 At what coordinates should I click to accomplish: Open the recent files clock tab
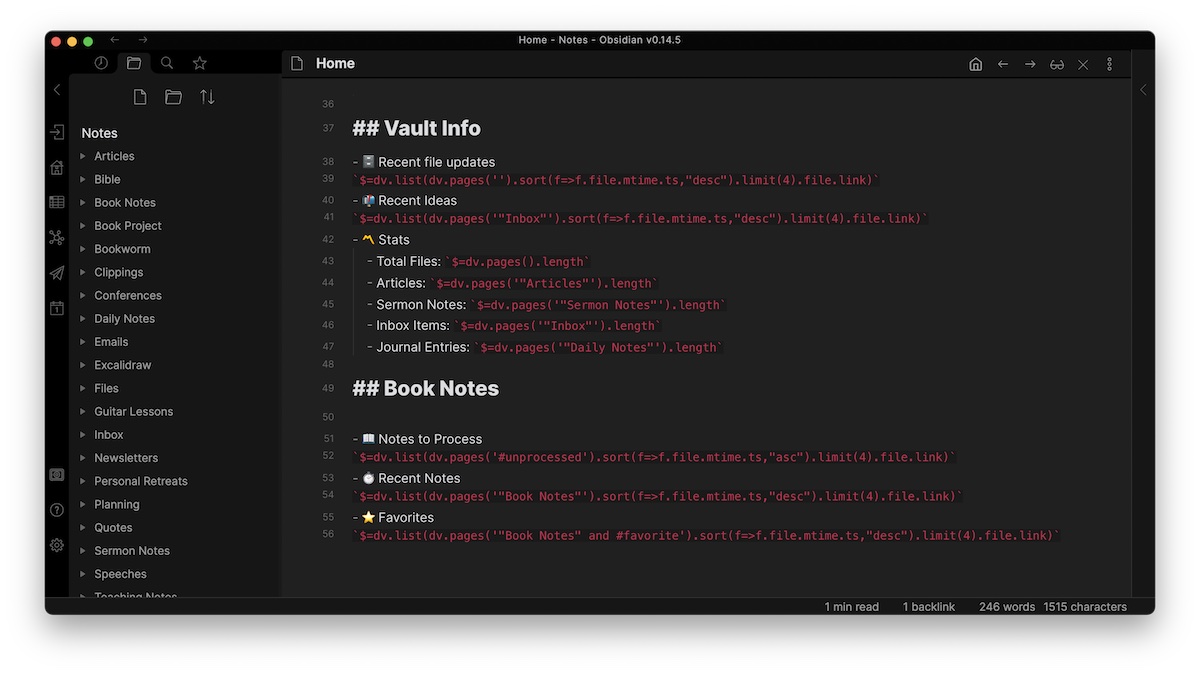coord(101,63)
